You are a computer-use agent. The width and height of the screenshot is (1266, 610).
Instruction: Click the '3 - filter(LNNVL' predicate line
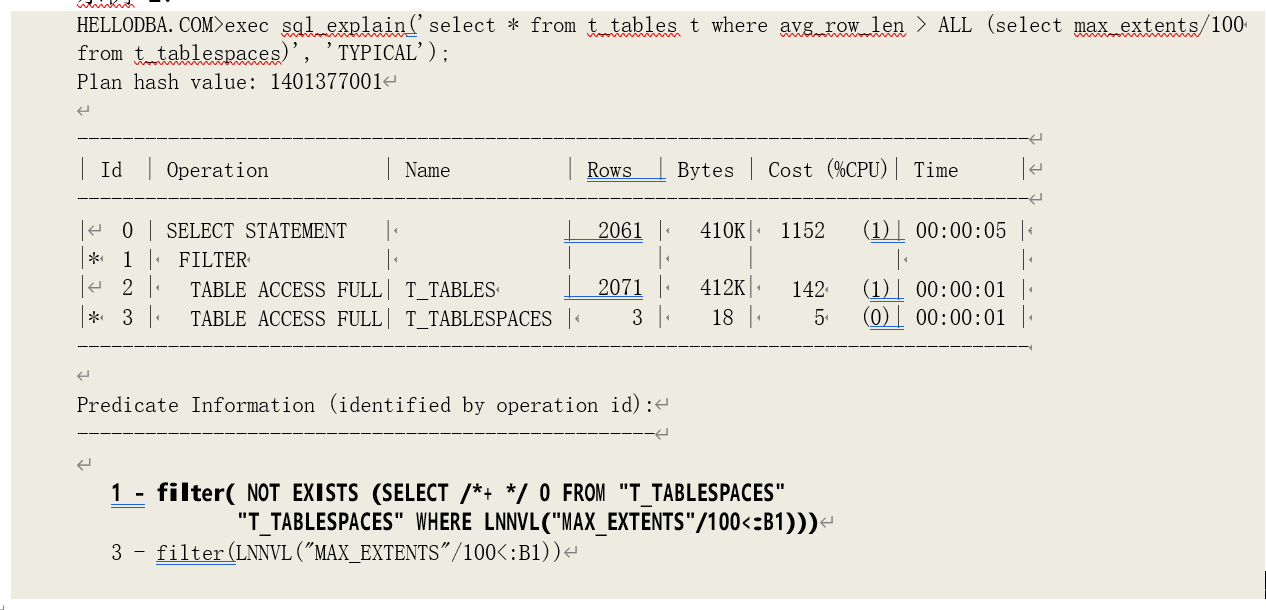tap(337, 553)
